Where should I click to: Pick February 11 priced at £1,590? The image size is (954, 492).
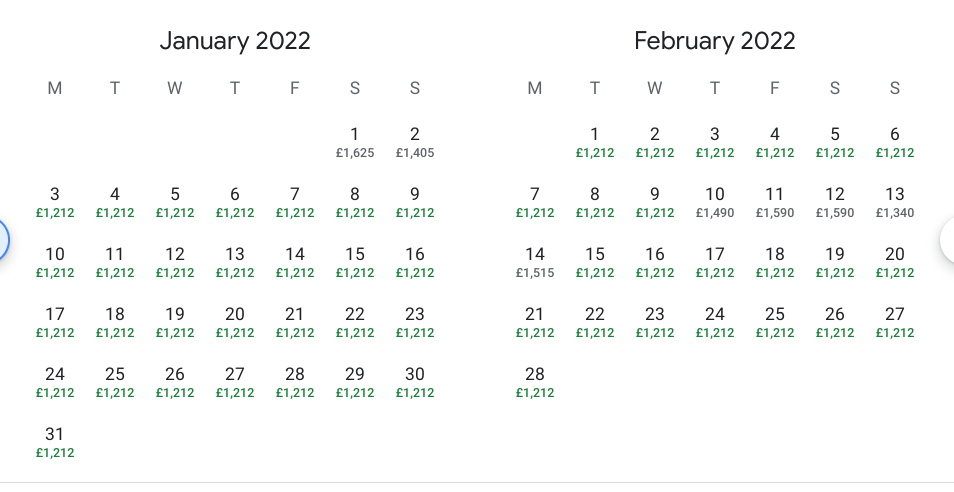(x=775, y=202)
